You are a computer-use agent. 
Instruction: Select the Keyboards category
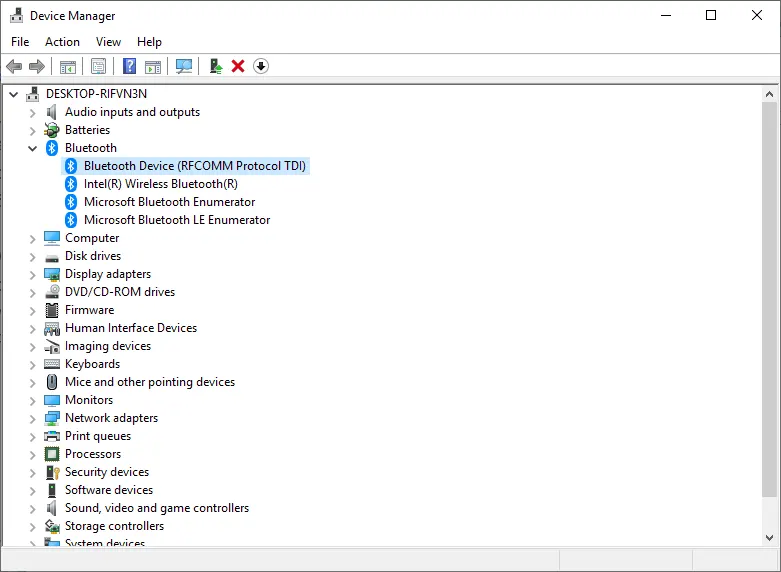coord(92,364)
